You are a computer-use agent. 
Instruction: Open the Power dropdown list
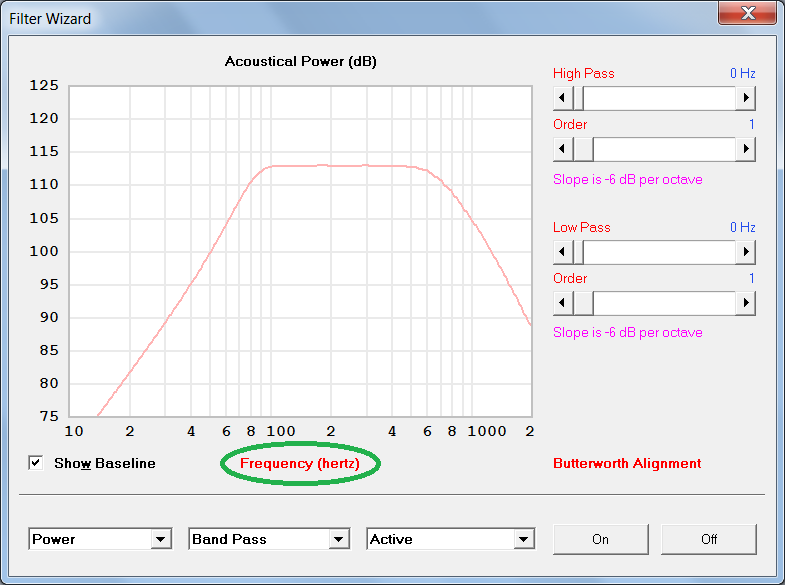161,539
